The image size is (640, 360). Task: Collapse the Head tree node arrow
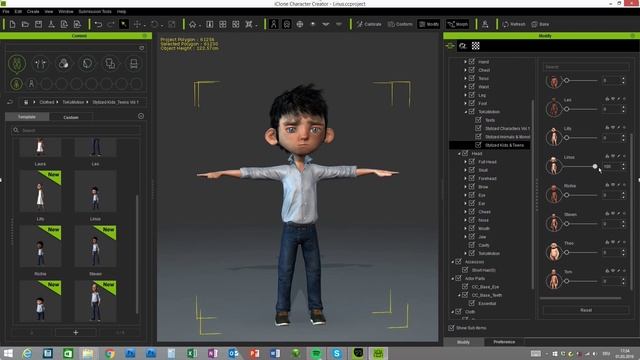459,153
